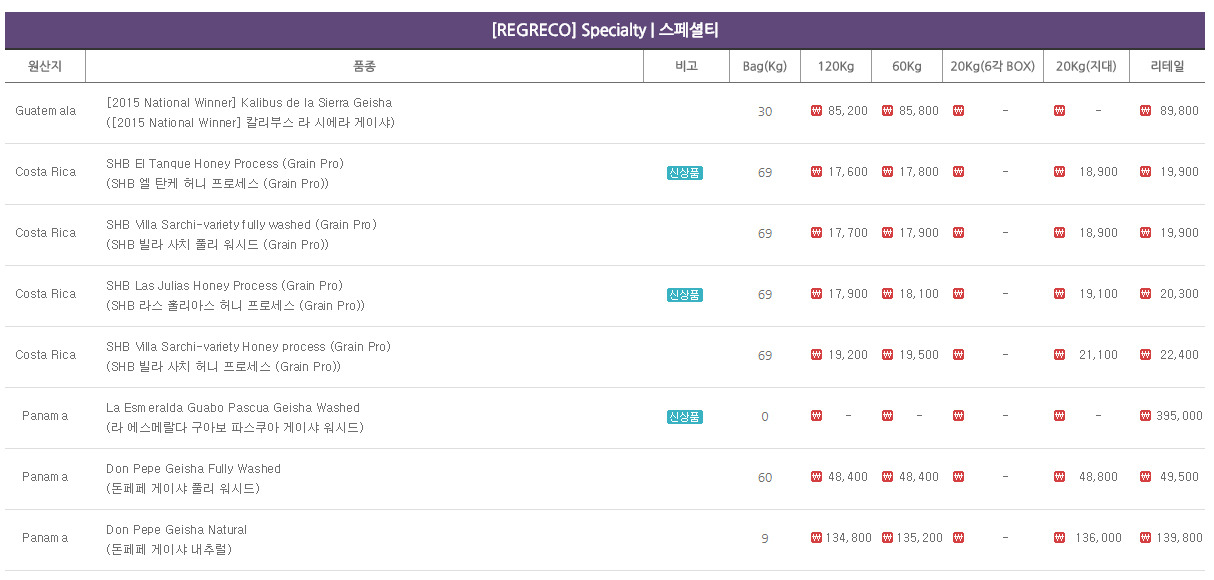Image resolution: width=1214 pixels, height=580 pixels.
Task: Click the Bag(Kg) column header
Action: click(x=765, y=66)
